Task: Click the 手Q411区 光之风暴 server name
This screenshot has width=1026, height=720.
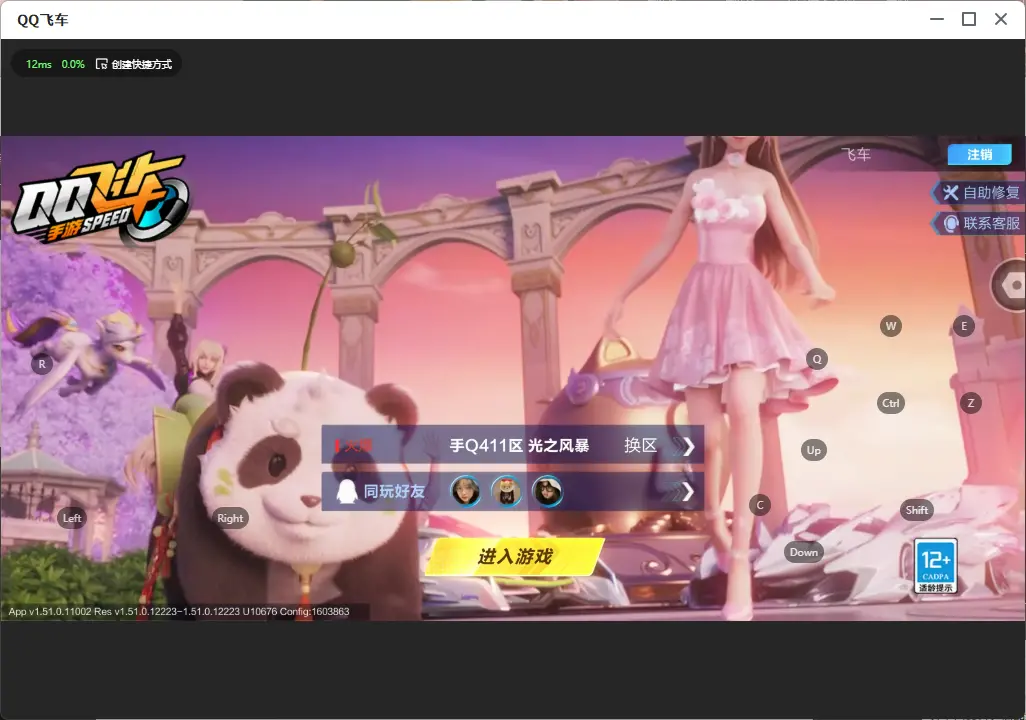Action: coord(519,446)
